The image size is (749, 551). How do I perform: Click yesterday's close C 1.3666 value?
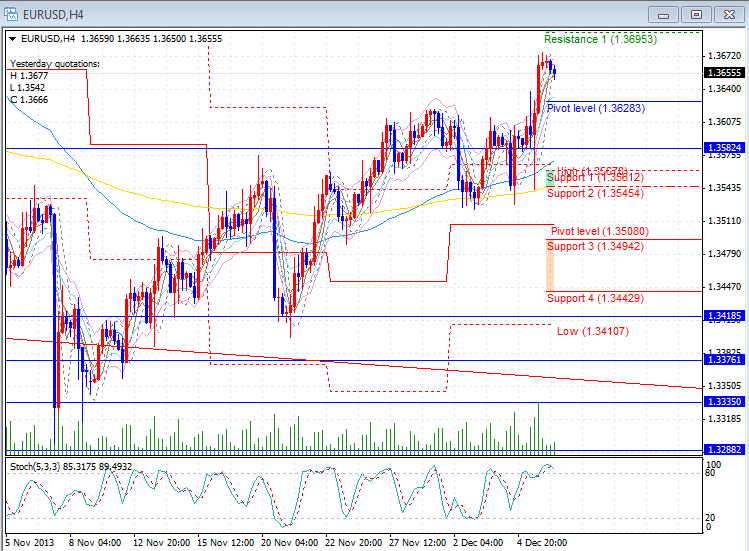tap(29, 100)
